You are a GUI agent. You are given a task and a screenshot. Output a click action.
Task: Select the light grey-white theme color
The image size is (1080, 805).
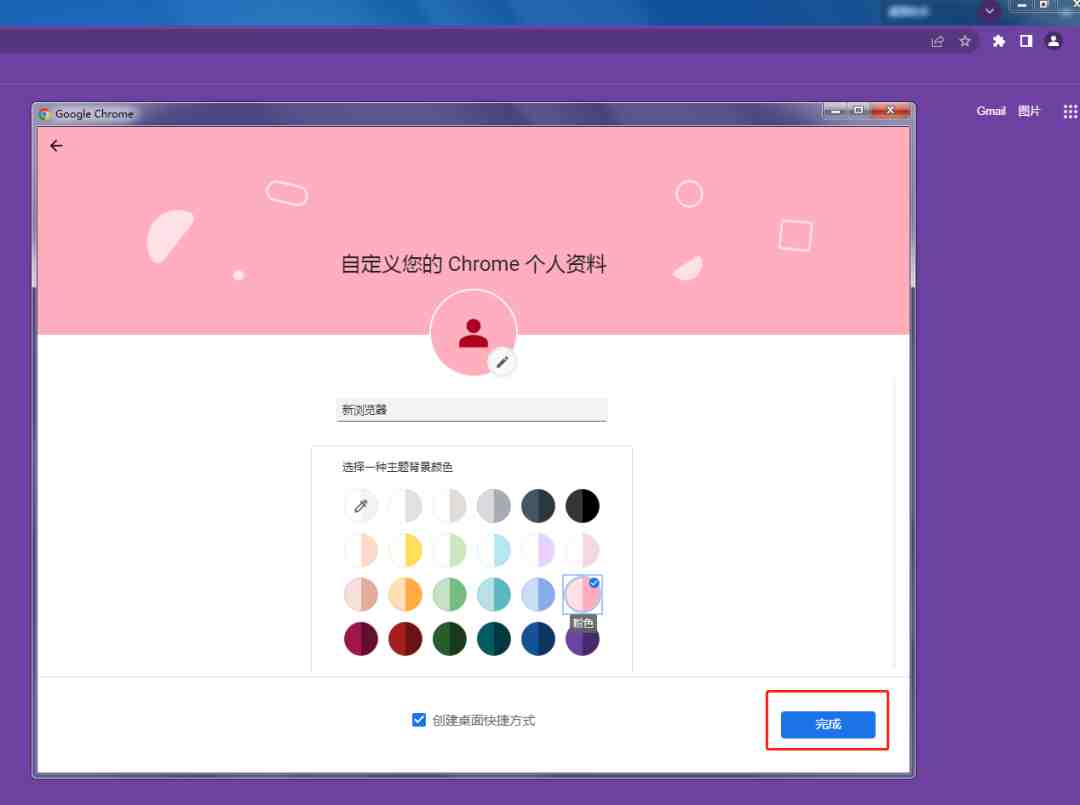[x=405, y=506]
